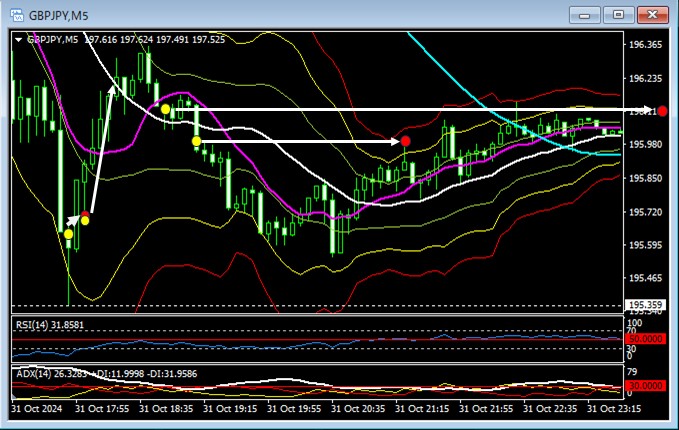Open the chart dropdown triangle beside GBPJPY,M5
This screenshot has height=430, width=679.
click(19, 39)
